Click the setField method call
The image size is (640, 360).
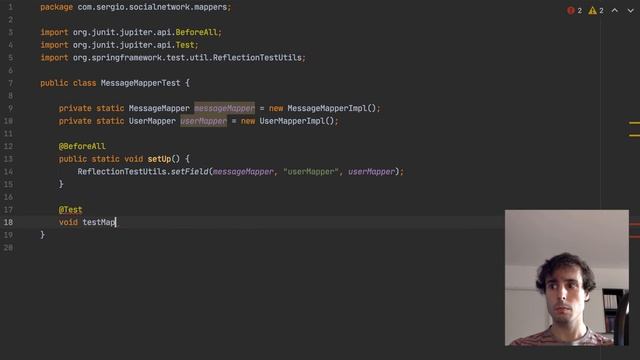coord(189,171)
